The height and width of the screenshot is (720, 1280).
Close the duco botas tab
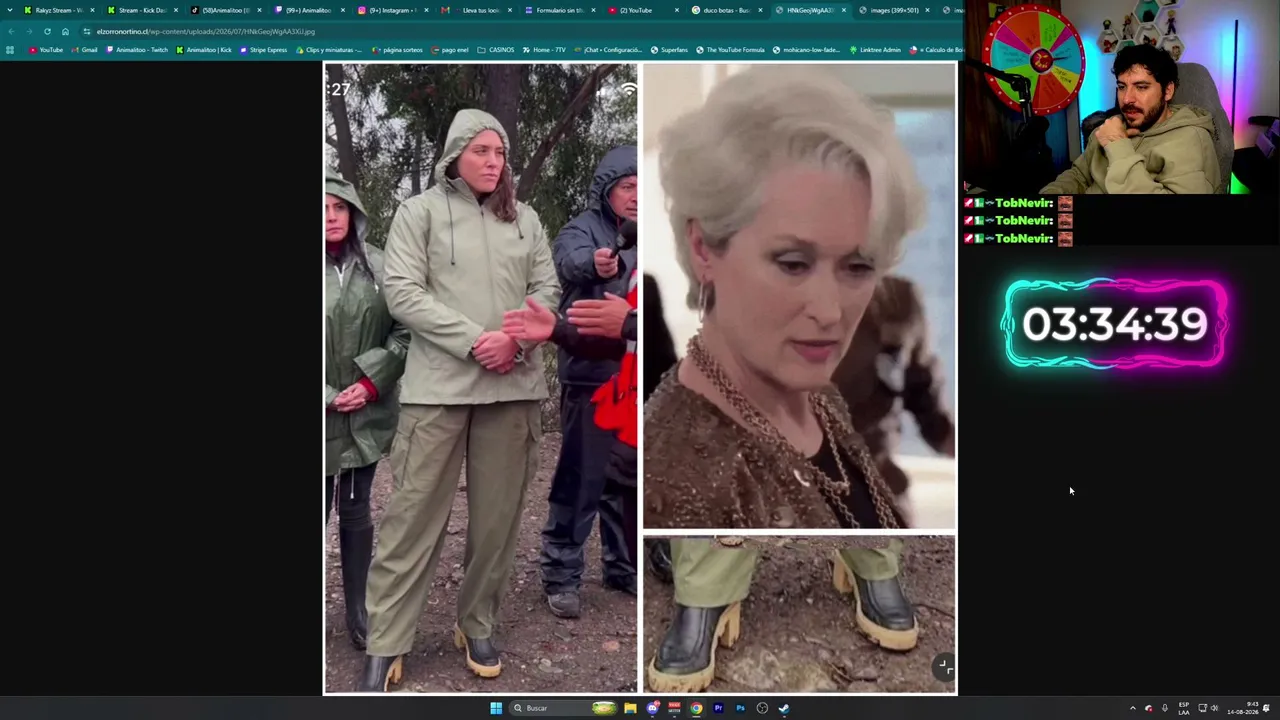pyautogui.click(x=760, y=10)
